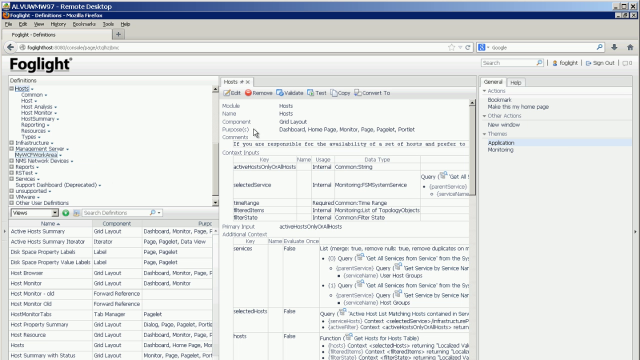Go to Firefox home icon
Screen dimensions: 640x360
pyautogui.click(x=630, y=47)
